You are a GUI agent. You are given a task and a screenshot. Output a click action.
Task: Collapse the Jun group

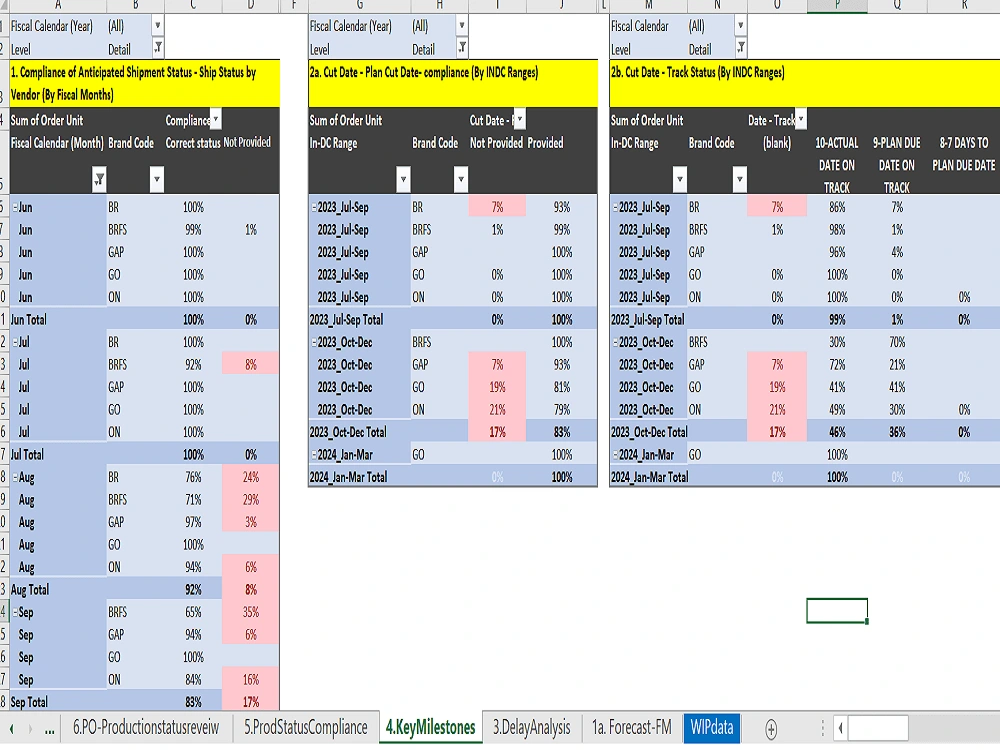[x=15, y=207]
